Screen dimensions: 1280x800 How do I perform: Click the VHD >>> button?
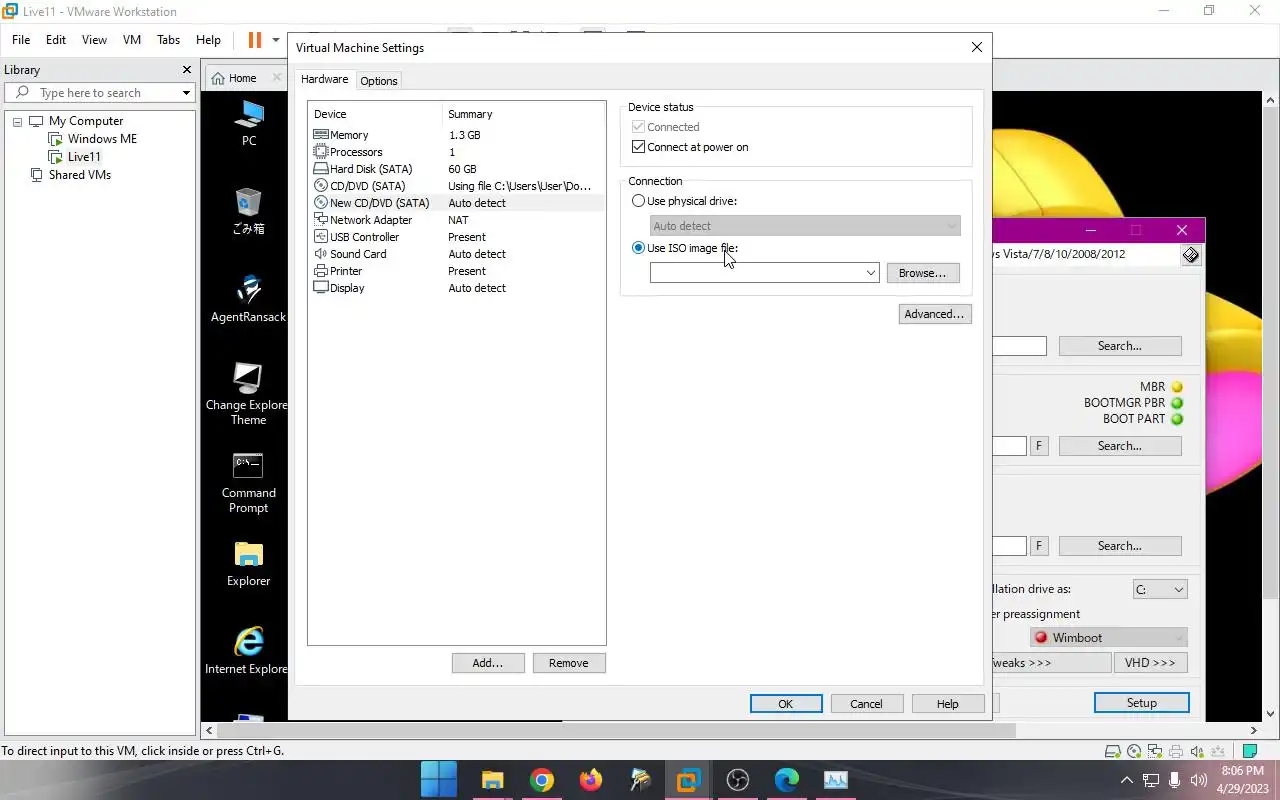(1150, 663)
